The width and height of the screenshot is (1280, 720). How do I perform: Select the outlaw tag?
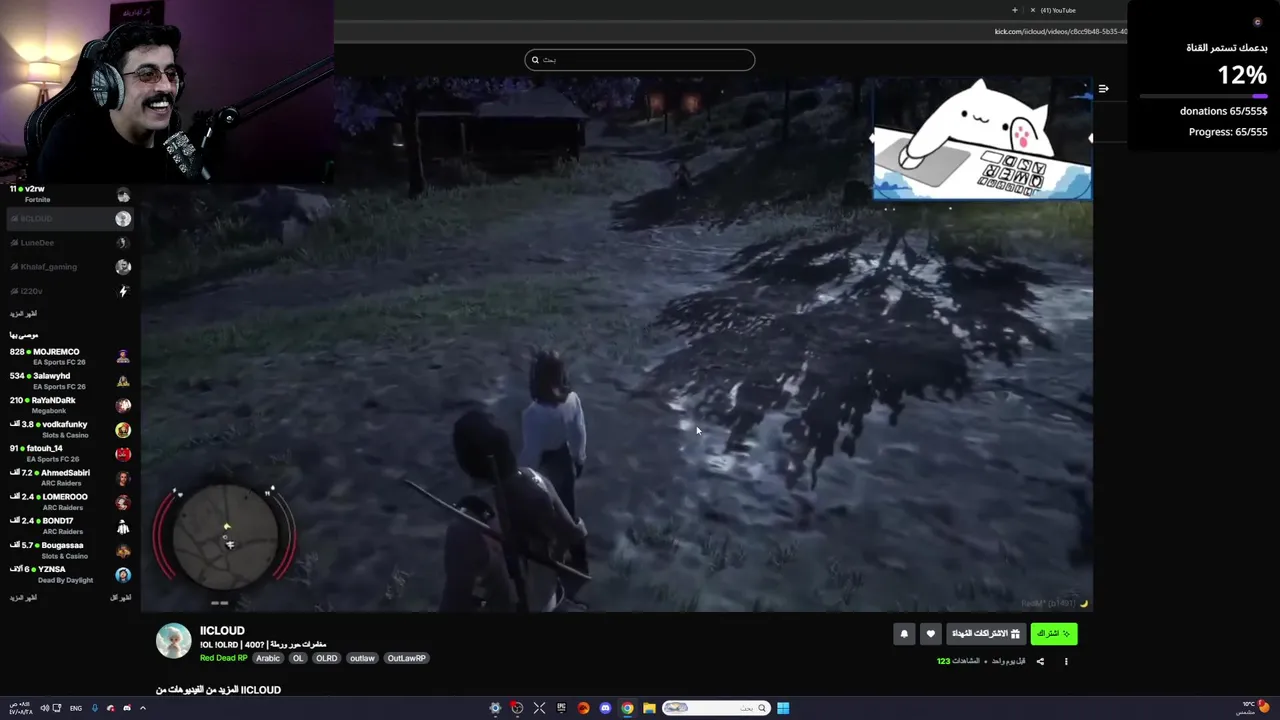362,658
